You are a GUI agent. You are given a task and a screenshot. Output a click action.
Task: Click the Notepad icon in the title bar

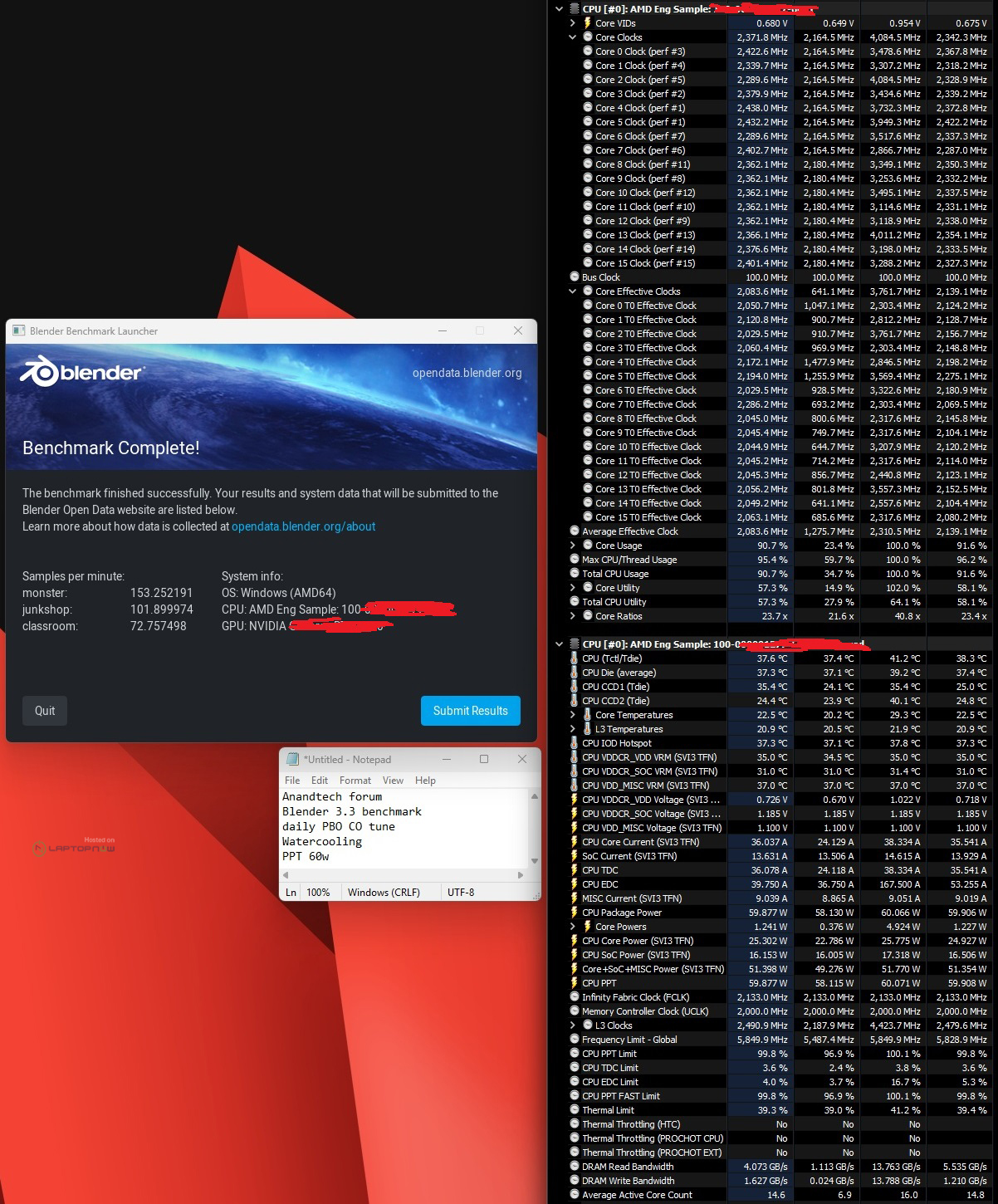[292, 759]
